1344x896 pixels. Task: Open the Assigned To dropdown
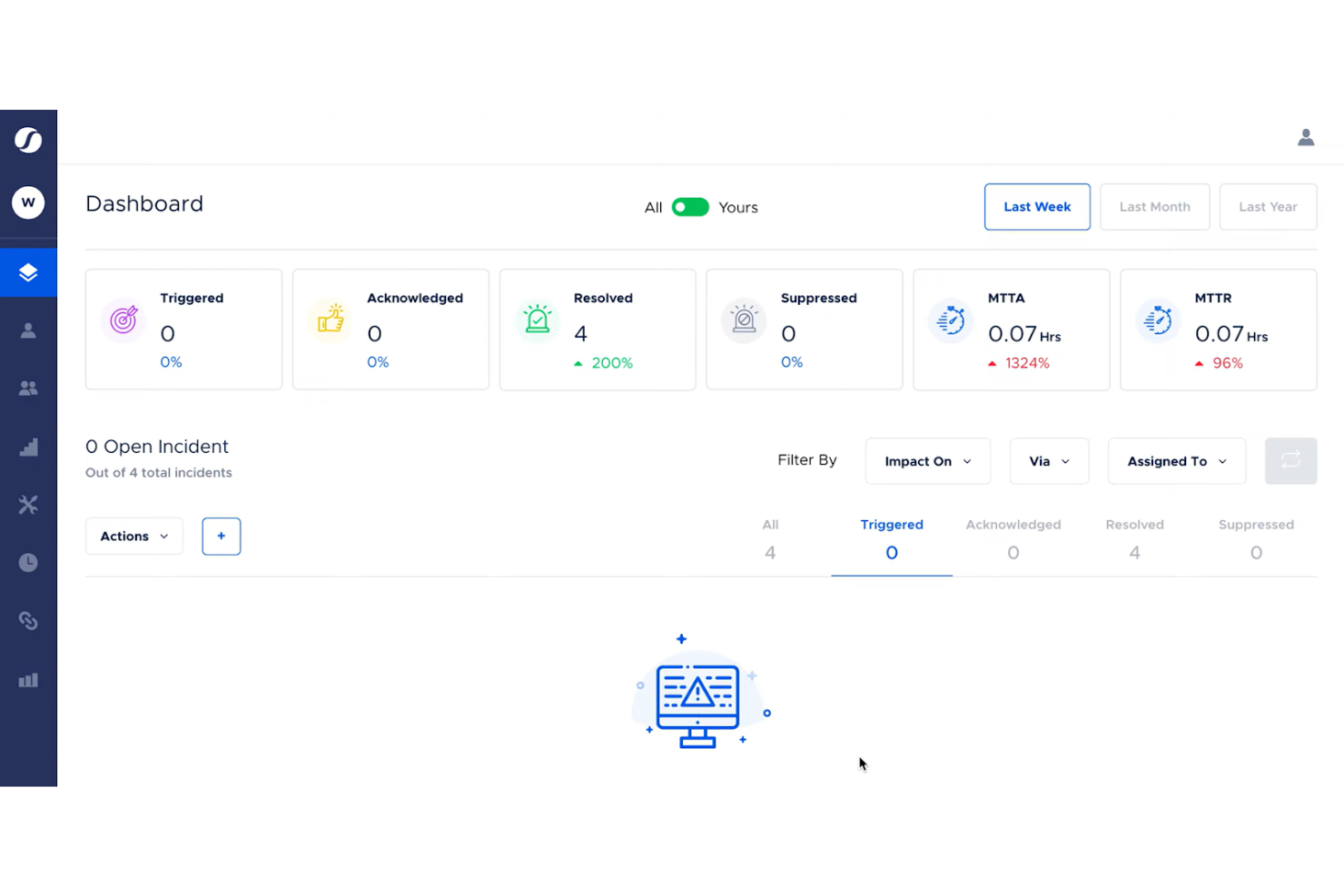(x=1176, y=461)
